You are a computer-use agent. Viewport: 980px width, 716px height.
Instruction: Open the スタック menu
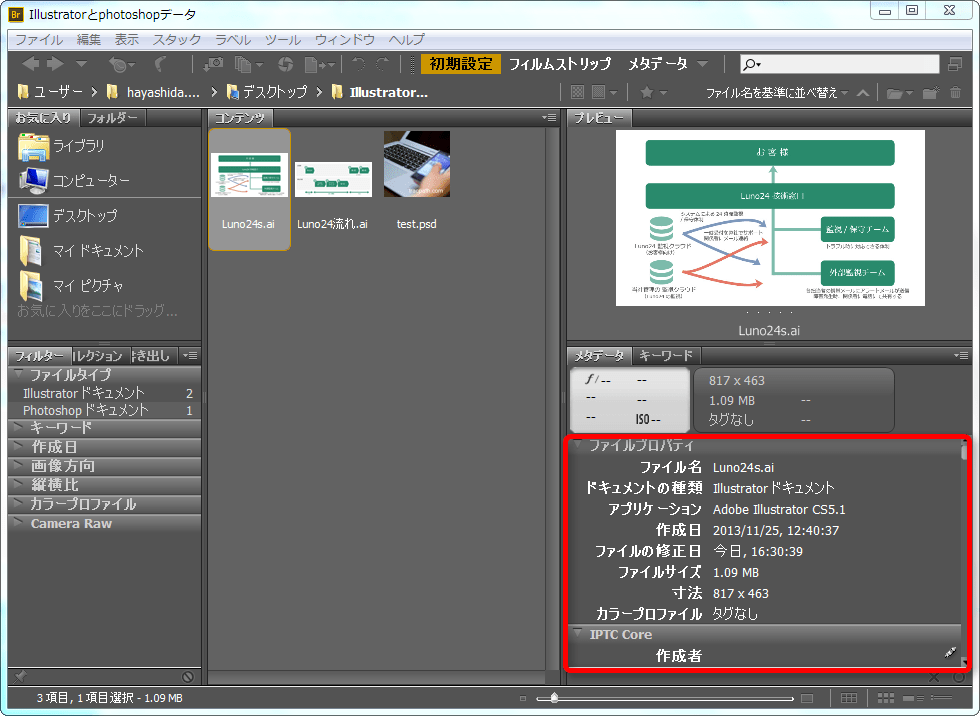coord(177,39)
